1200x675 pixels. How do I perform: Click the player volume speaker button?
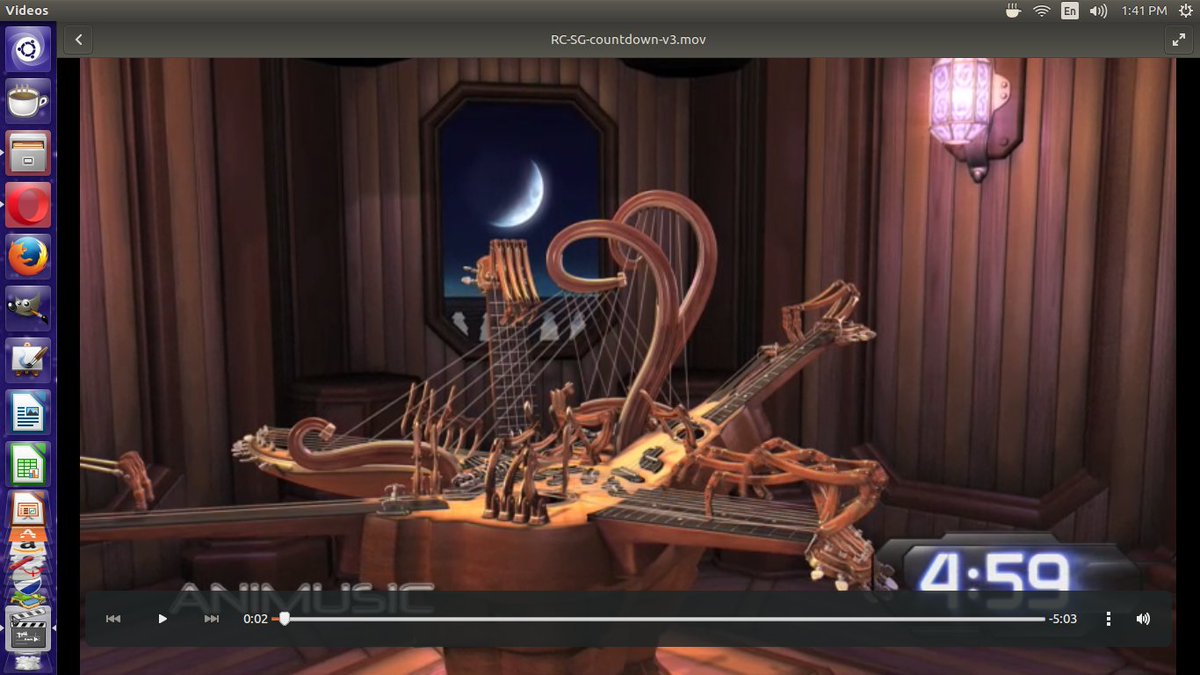1143,619
